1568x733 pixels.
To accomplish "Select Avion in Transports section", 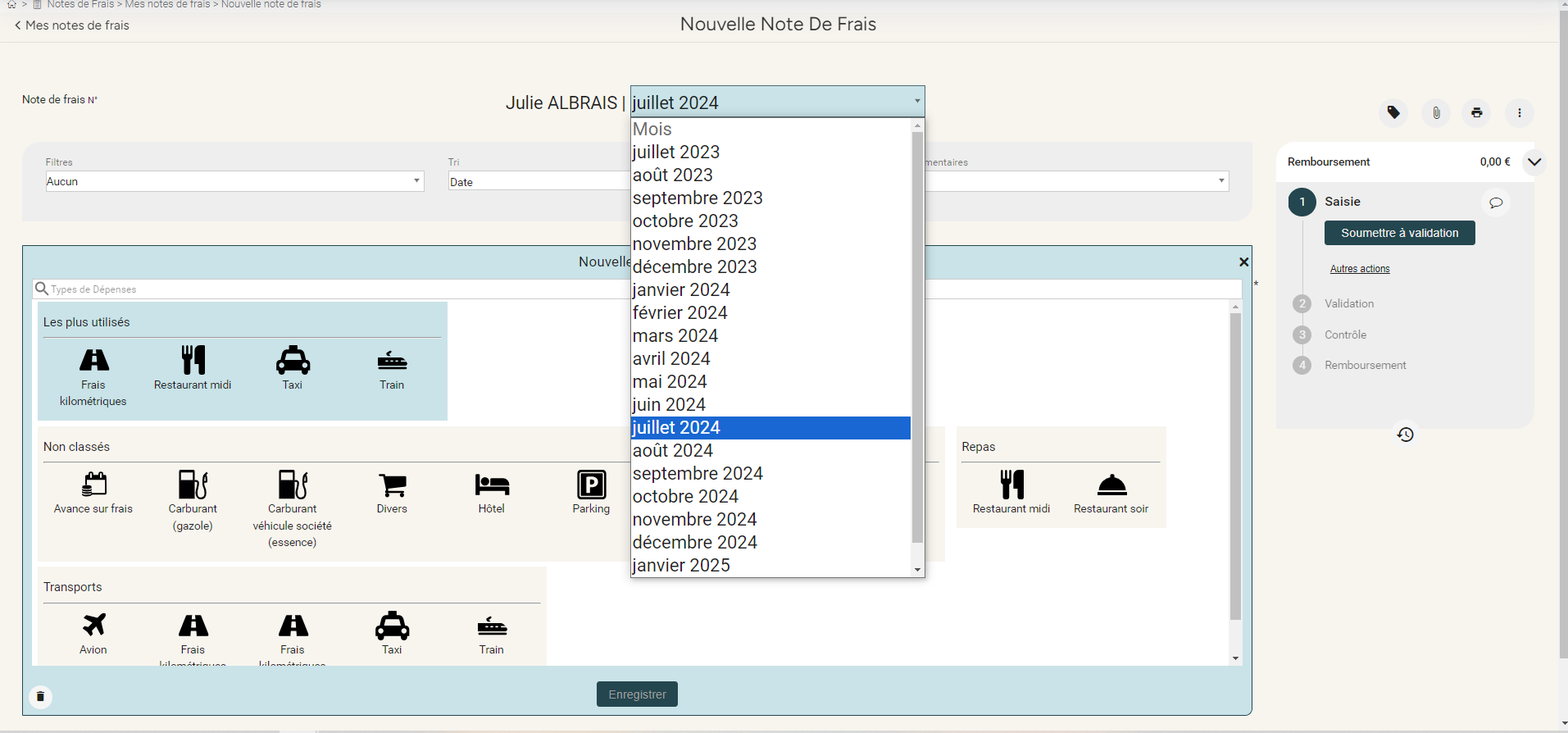I will point(93,633).
